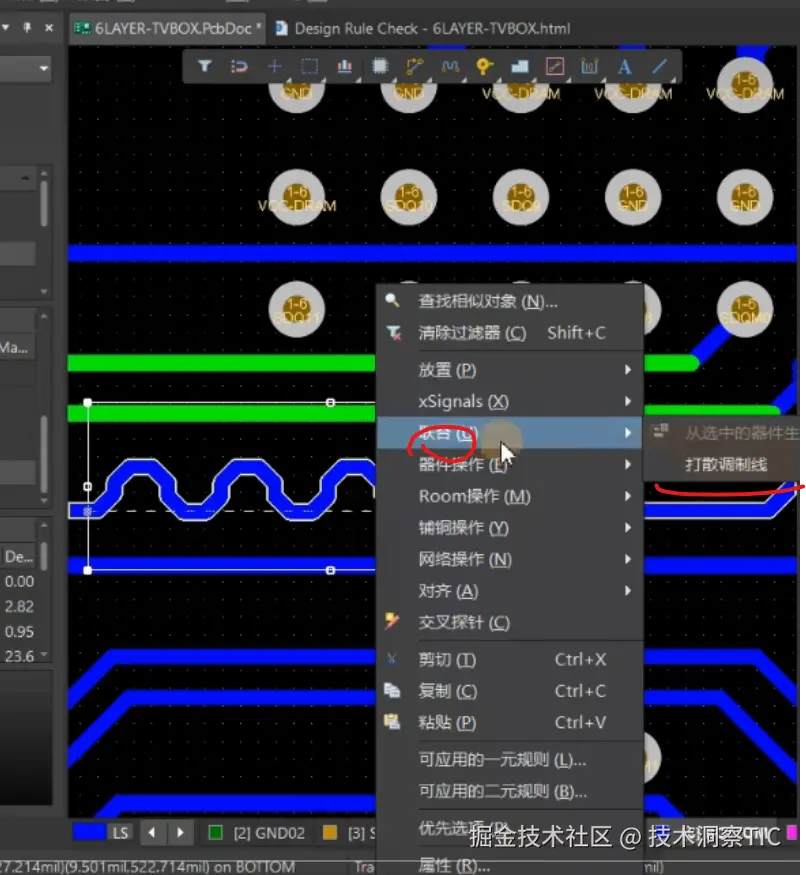Select 打散调制线 in the submenu

coord(726,465)
